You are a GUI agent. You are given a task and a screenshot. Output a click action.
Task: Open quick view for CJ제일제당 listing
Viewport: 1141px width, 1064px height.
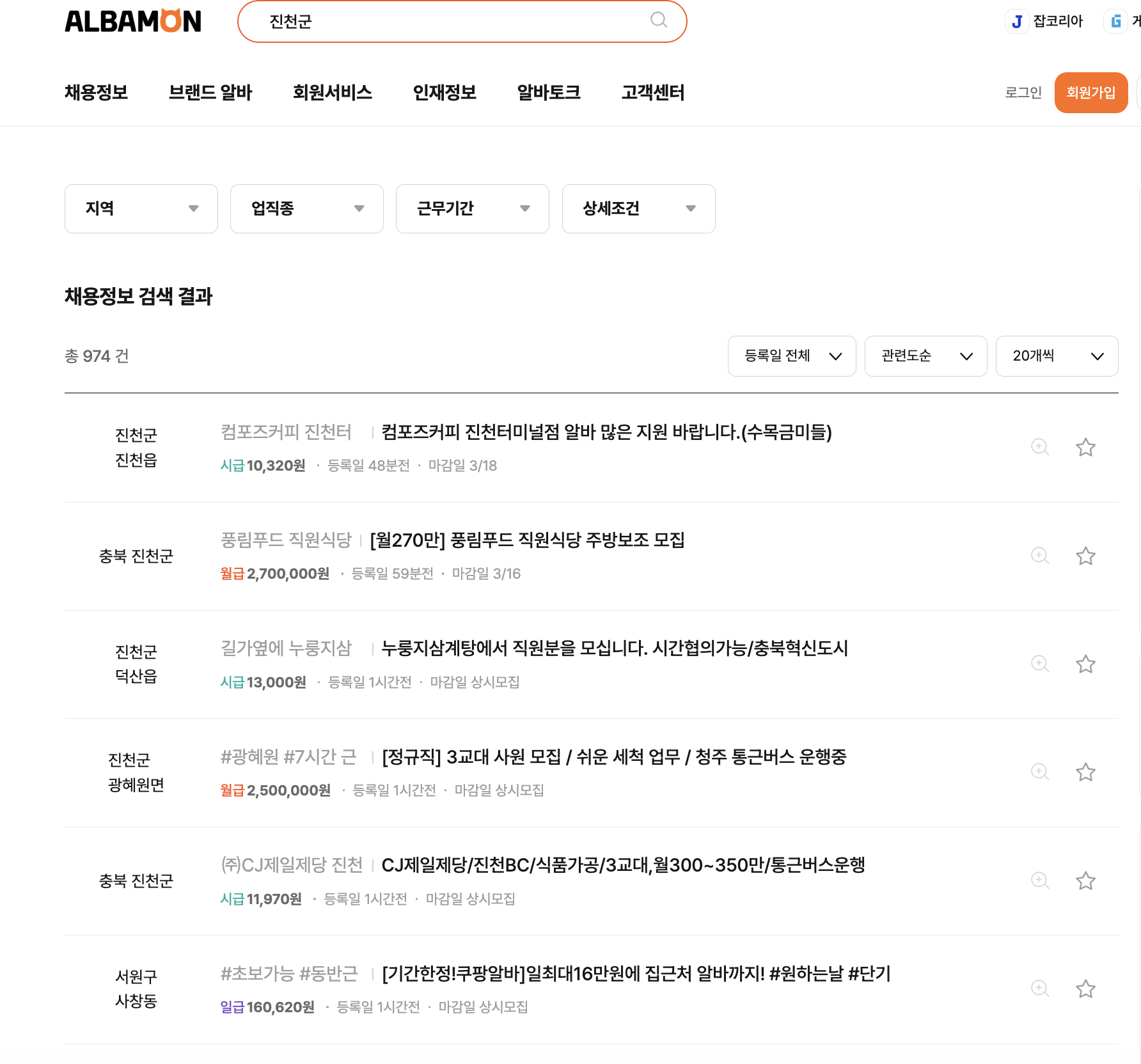1040,880
